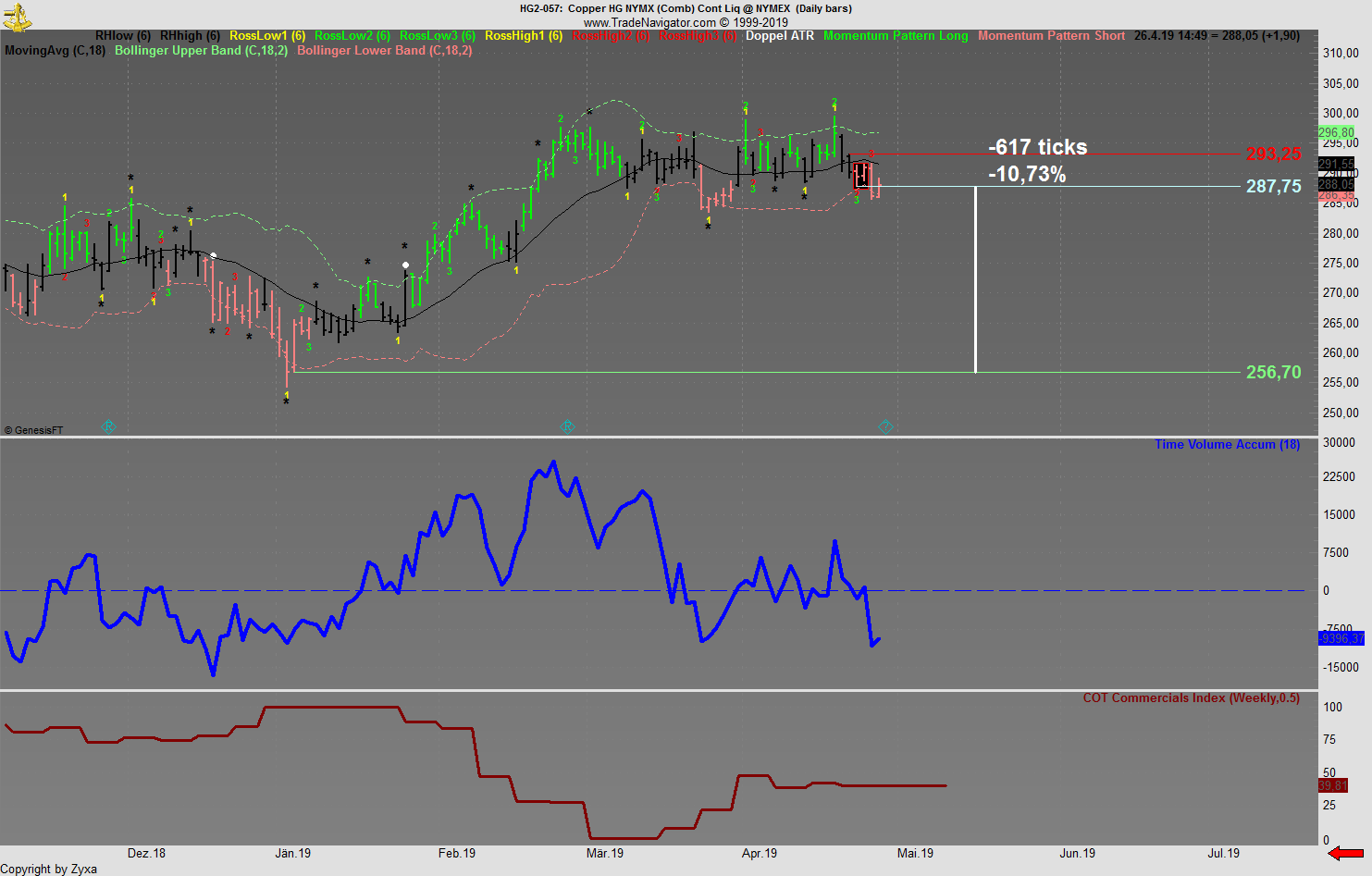This screenshot has height=876, width=1372.
Task: Click the red arrow at the time axis end
Action: tap(1346, 853)
